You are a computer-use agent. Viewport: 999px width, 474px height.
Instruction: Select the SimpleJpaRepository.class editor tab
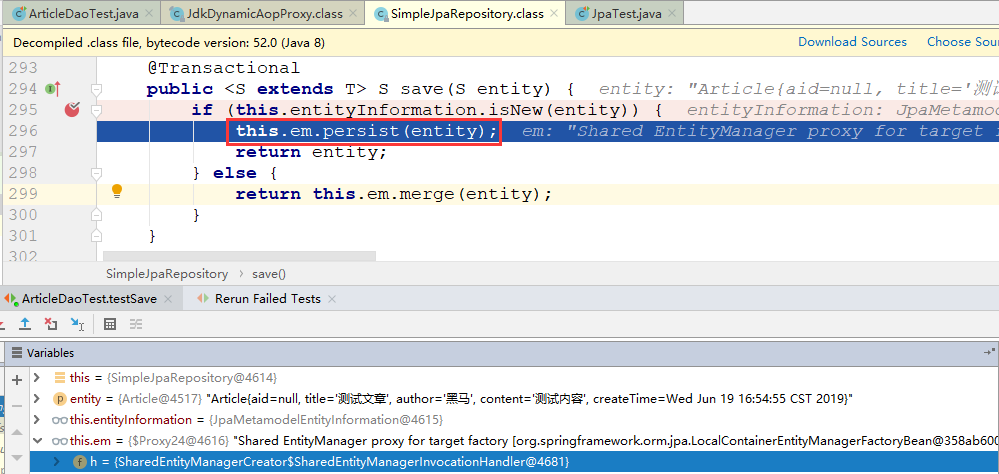[x=465, y=13]
